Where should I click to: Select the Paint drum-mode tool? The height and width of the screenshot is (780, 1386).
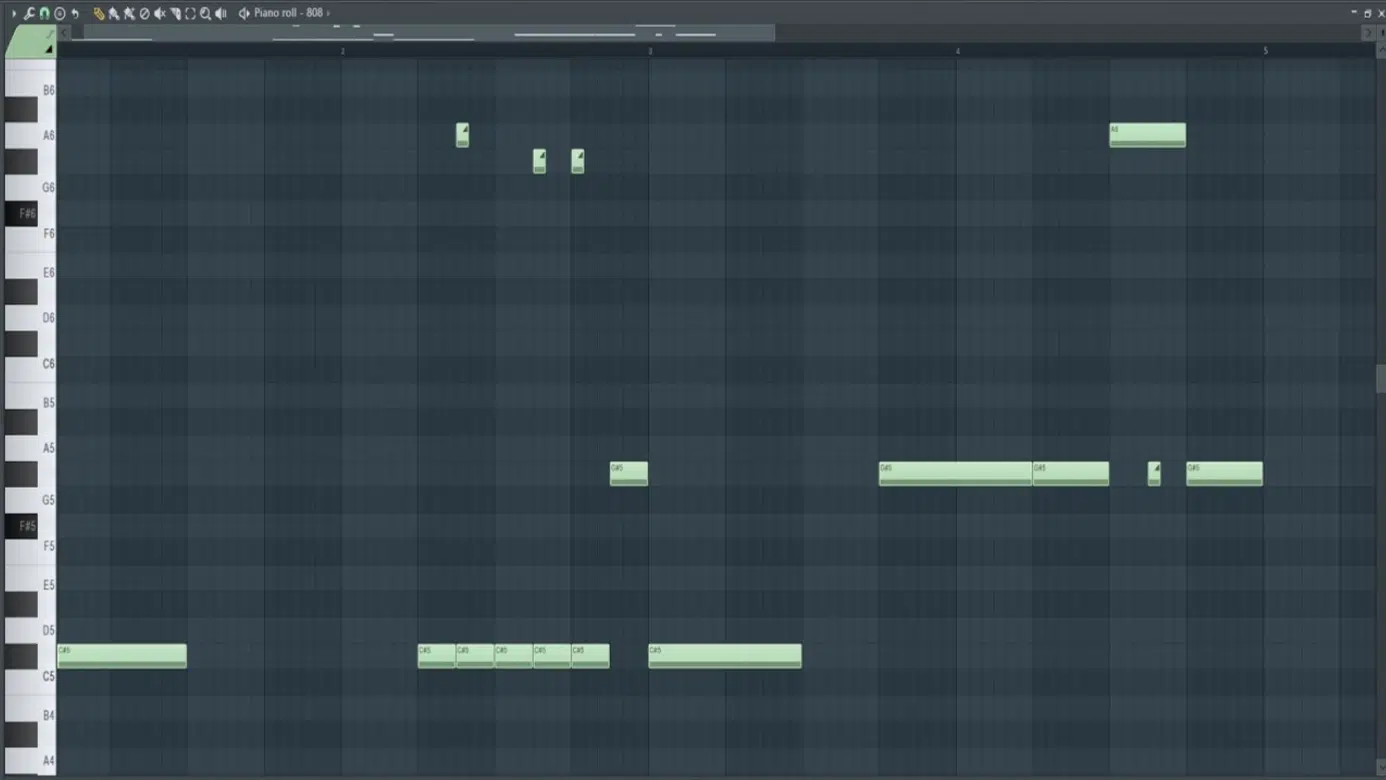click(x=129, y=13)
